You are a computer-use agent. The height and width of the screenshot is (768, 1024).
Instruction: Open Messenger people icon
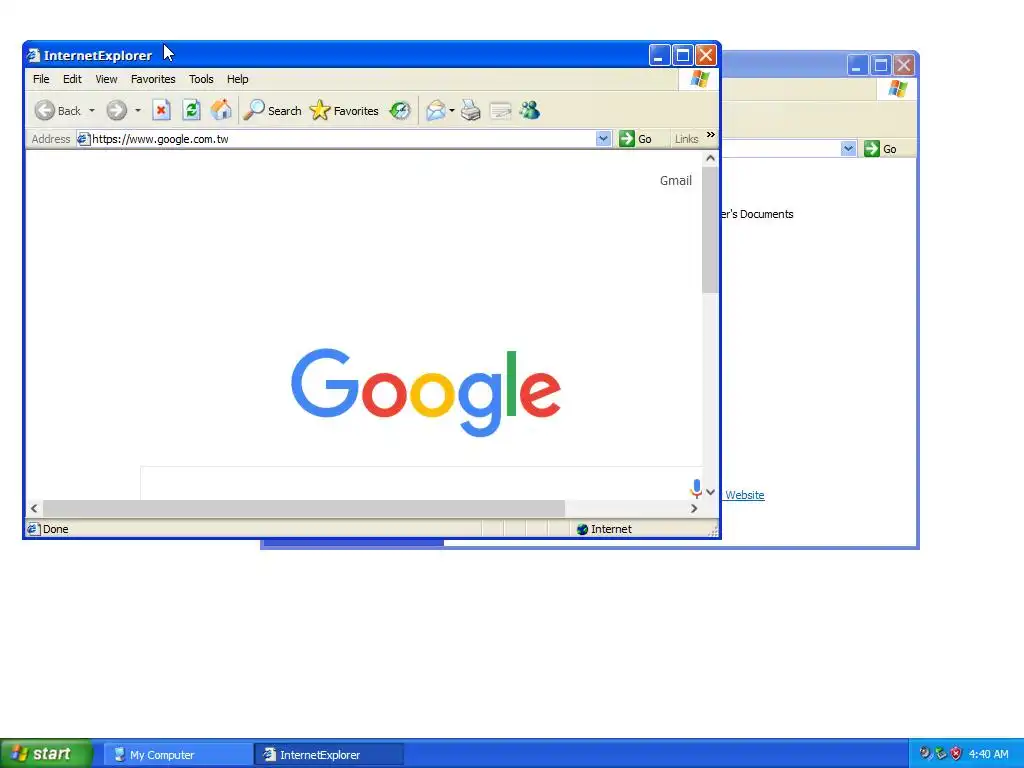[x=530, y=110]
